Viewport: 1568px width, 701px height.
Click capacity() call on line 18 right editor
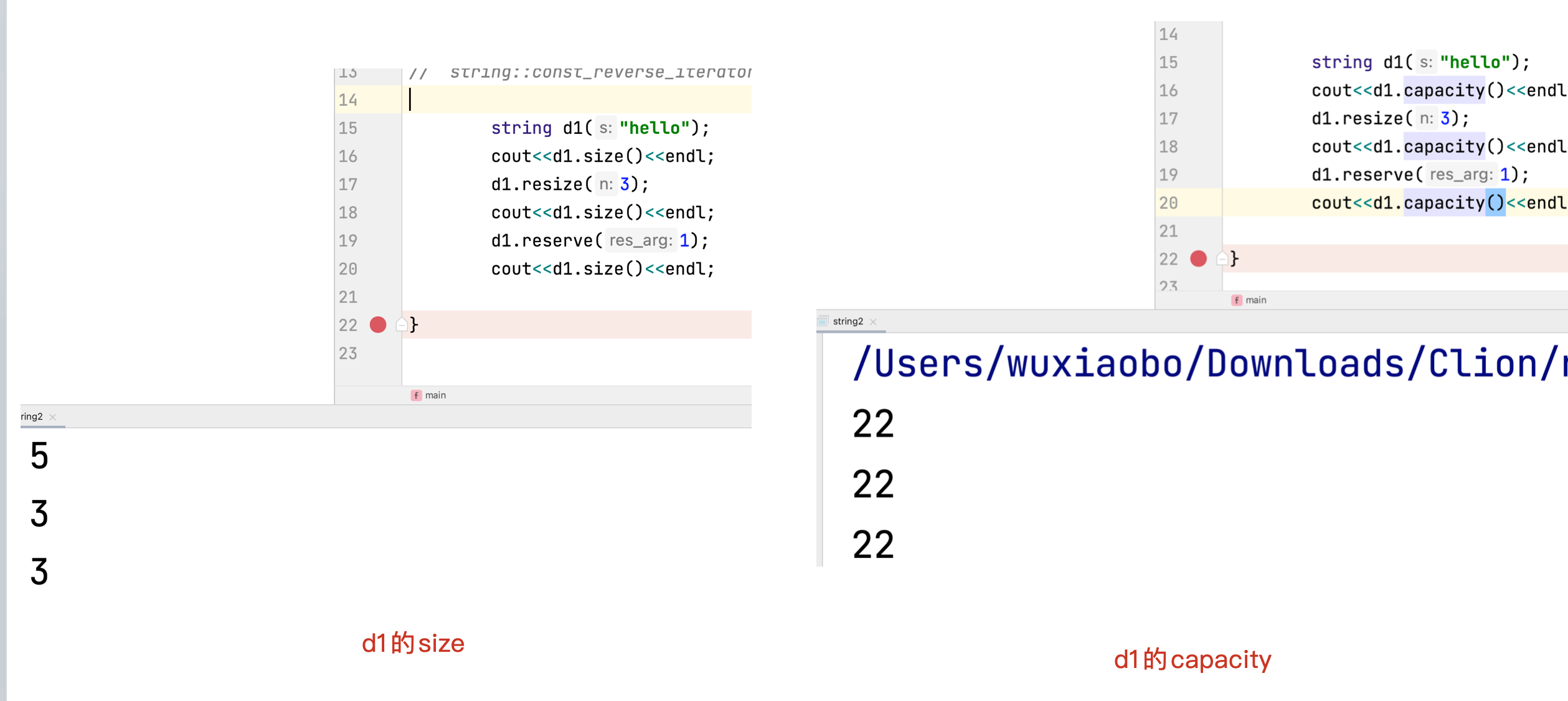pos(1454,147)
